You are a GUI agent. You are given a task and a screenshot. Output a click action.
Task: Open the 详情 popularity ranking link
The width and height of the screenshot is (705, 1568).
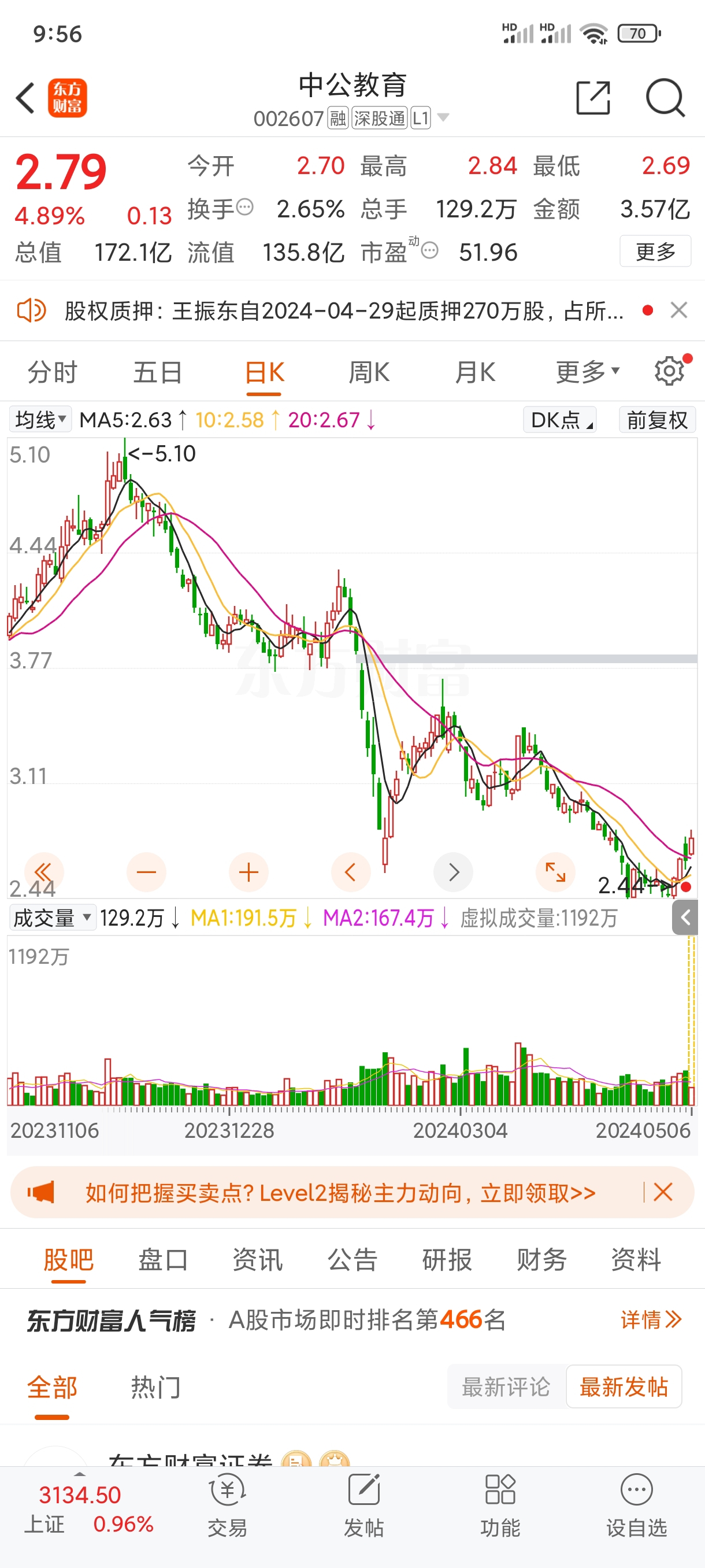[651, 1319]
